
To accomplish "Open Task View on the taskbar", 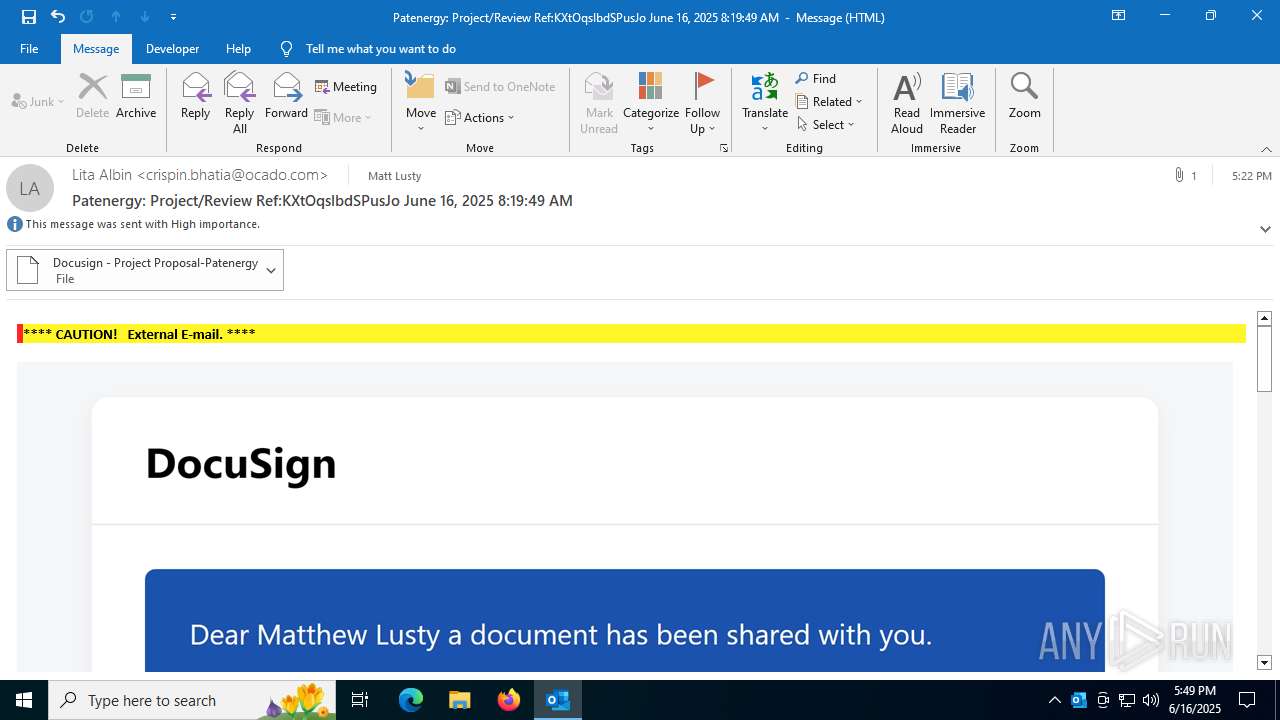I will (361, 700).
